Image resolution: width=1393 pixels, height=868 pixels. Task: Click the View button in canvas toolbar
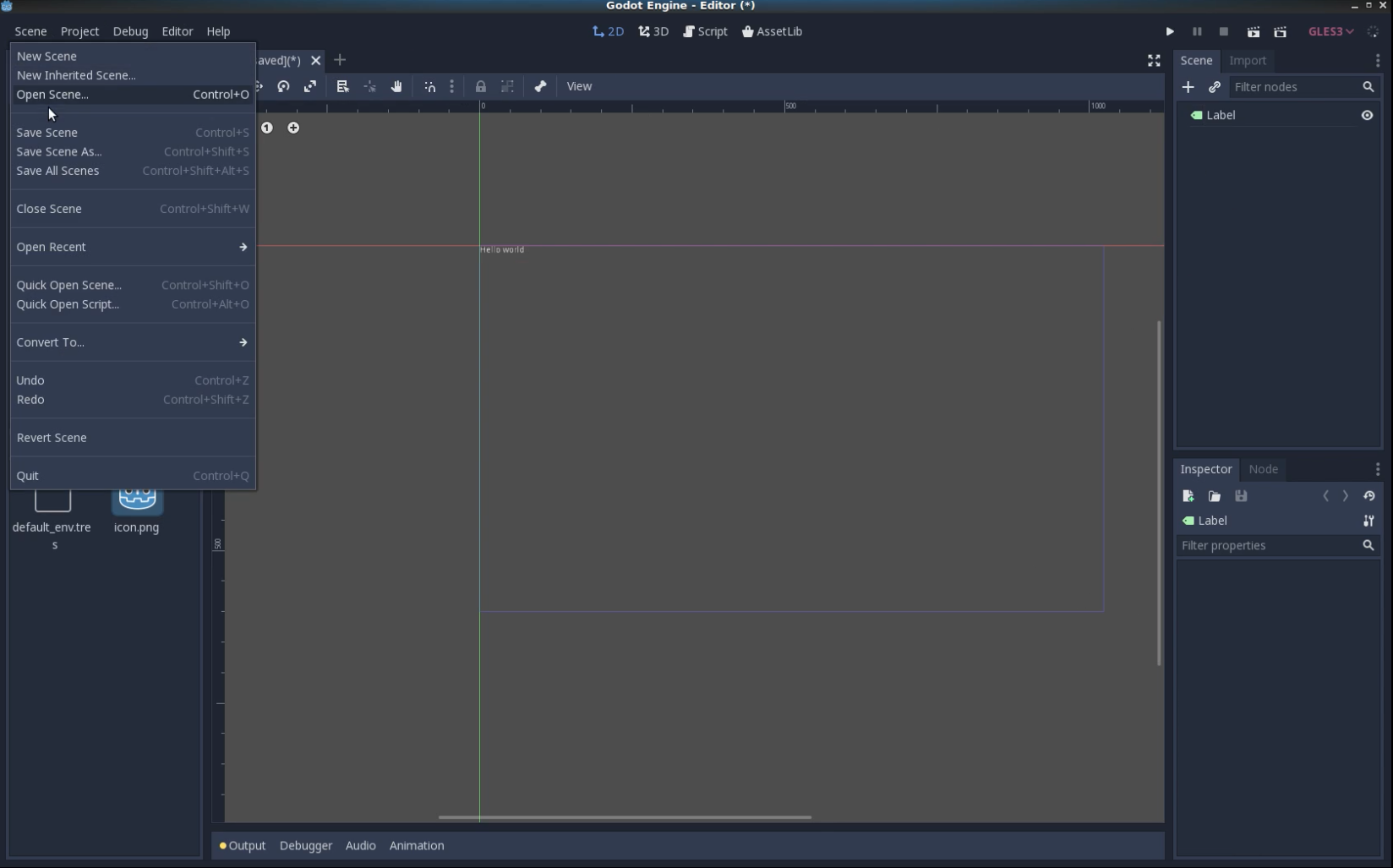(x=579, y=86)
